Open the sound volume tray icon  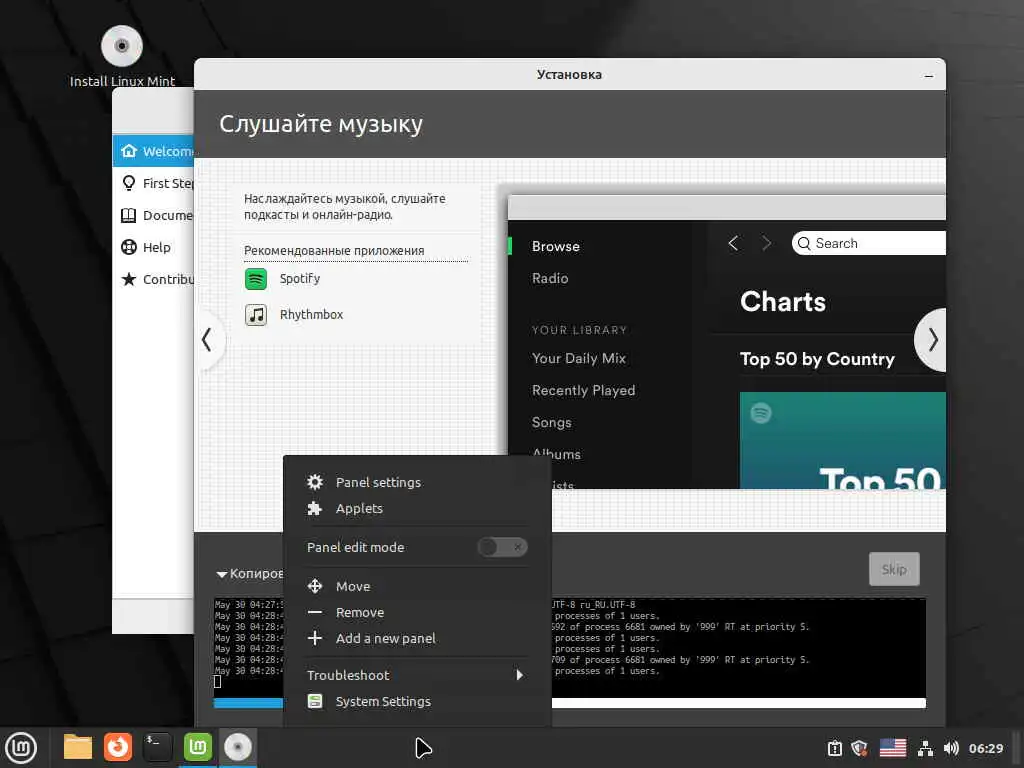(952, 748)
